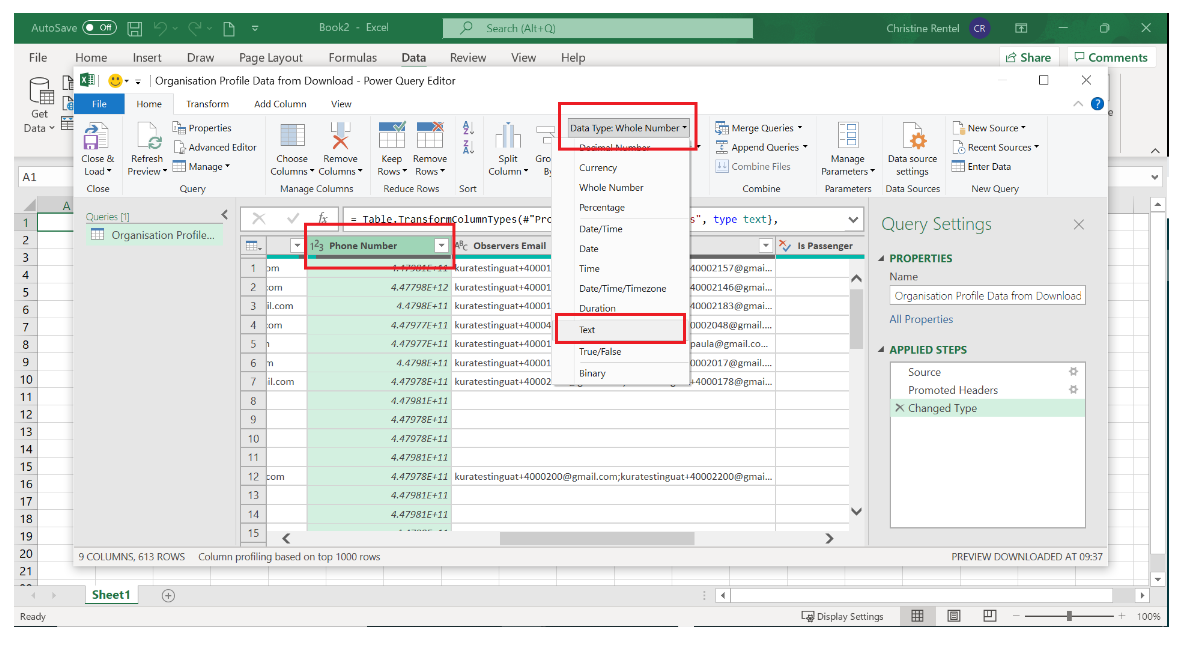Click the Sort Ascending icon
1181x645 pixels.
tap(468, 128)
